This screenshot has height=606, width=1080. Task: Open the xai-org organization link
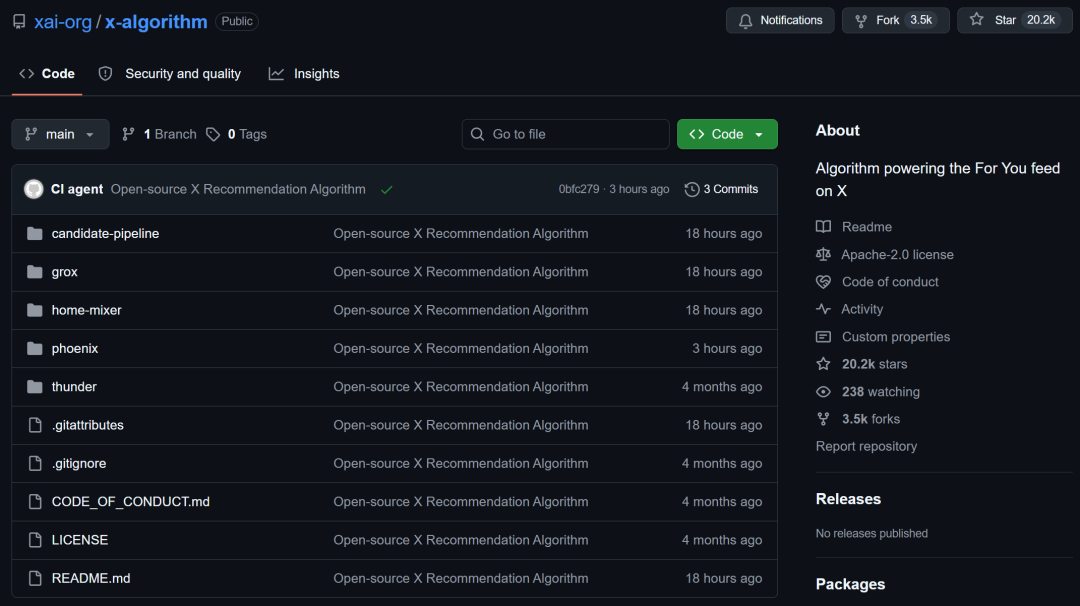[63, 21]
